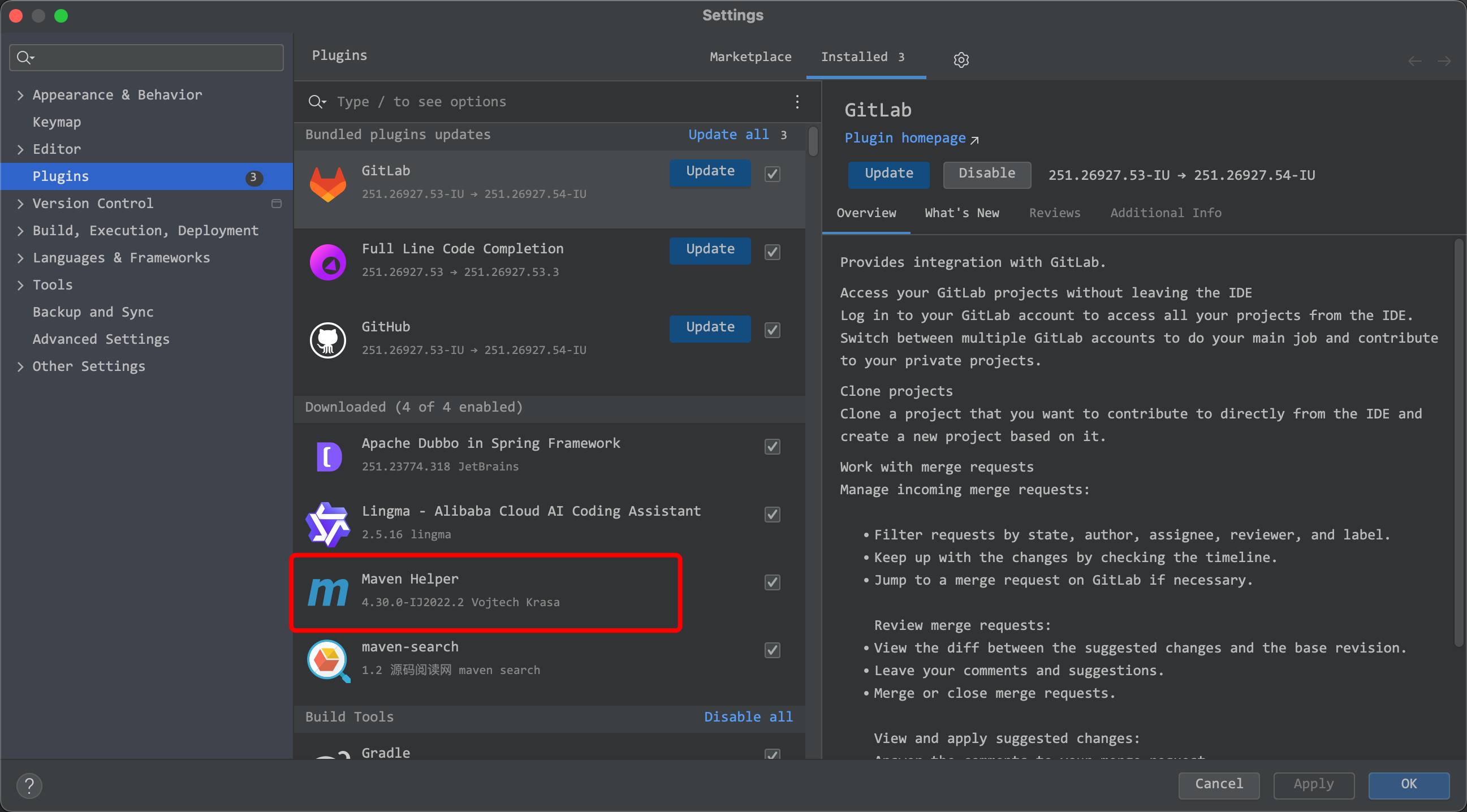This screenshot has width=1467, height=812.
Task: Open help with the question mark button
Action: click(29, 785)
